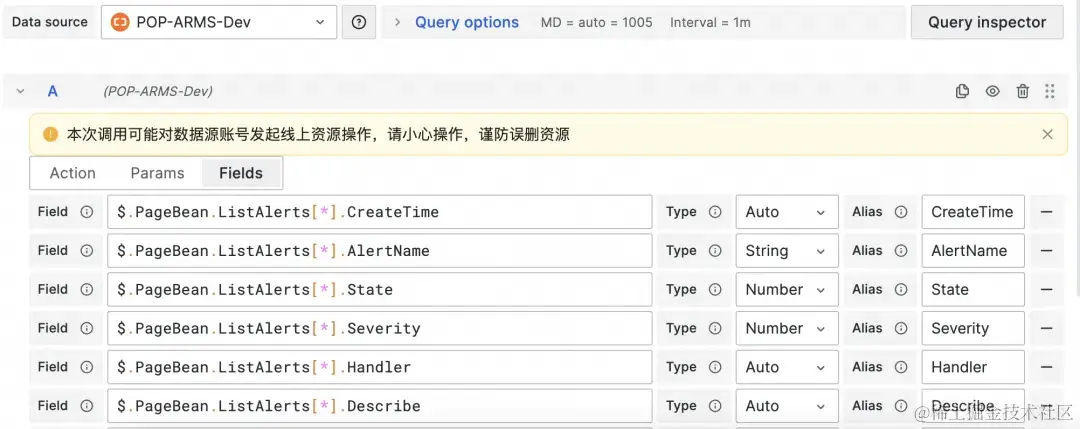
Task: Open the Query inspector
Action: pos(986,22)
